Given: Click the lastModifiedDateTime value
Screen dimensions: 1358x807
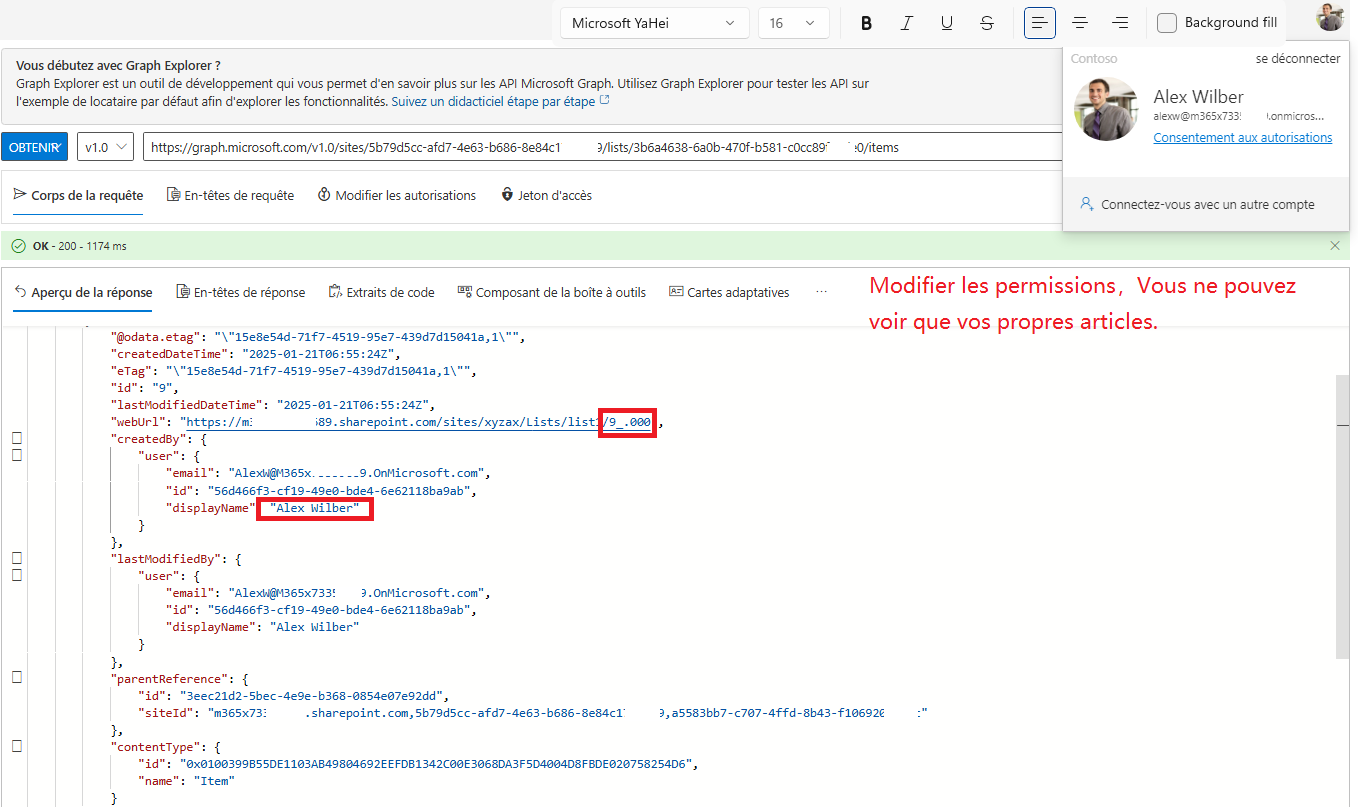Looking at the screenshot, I should [x=354, y=405].
